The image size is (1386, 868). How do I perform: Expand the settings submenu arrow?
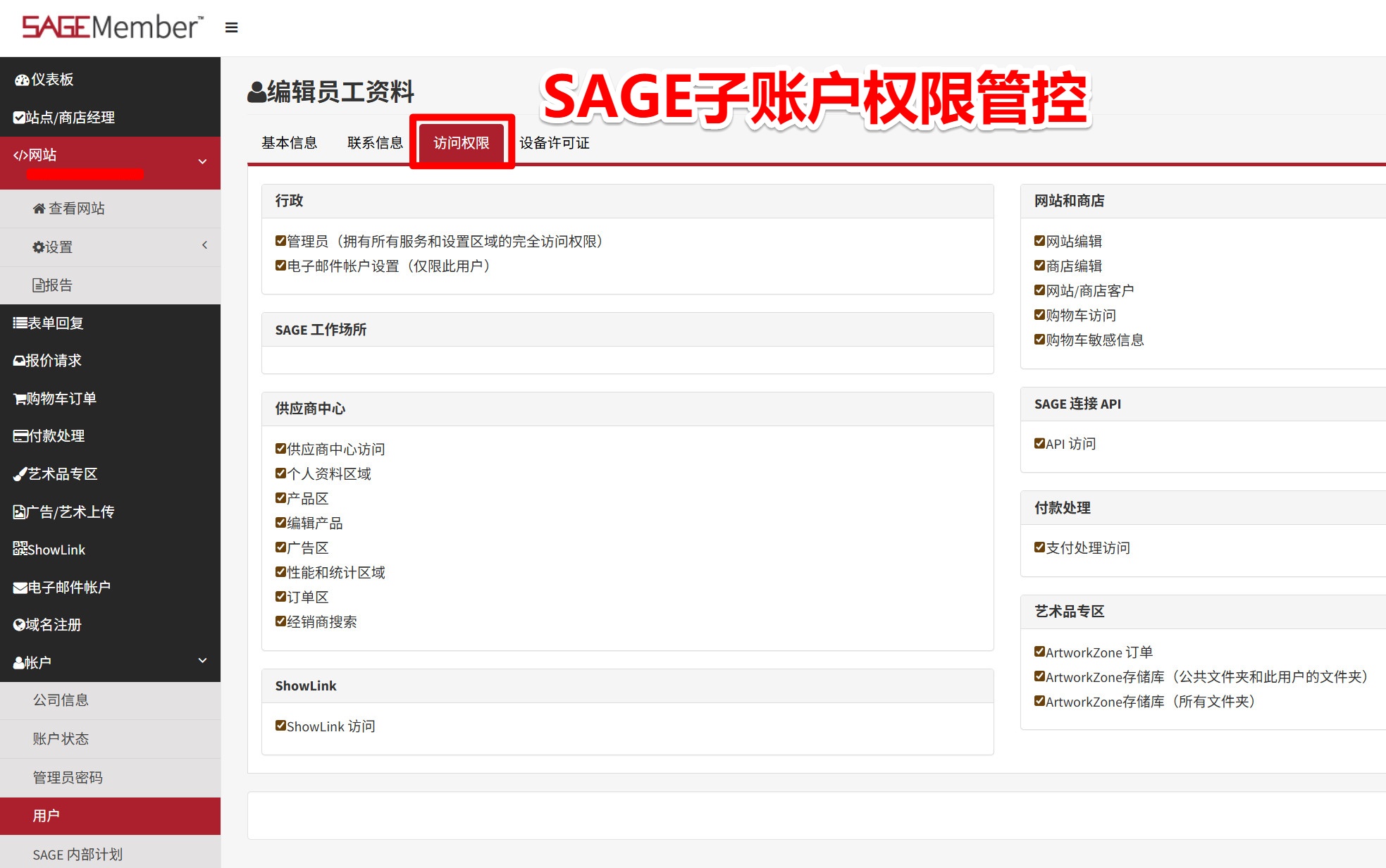pyautogui.click(x=204, y=245)
